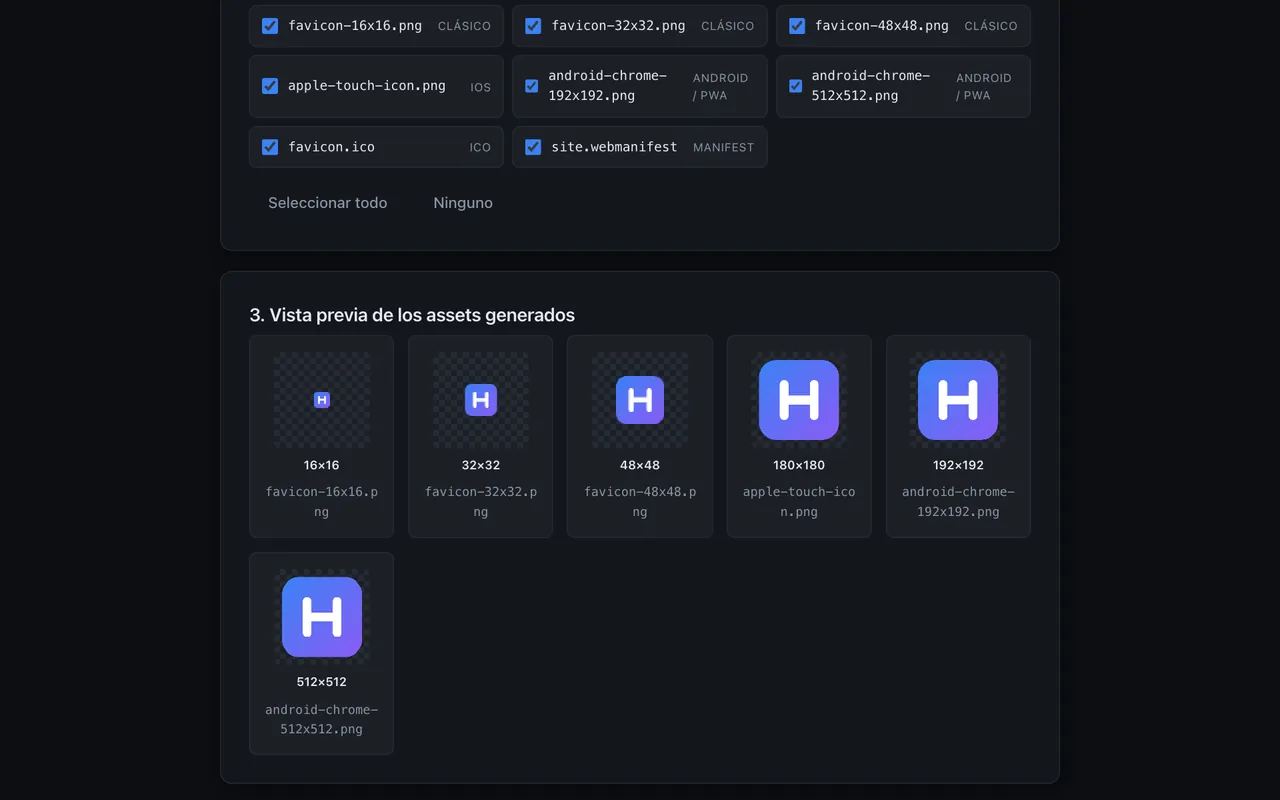
Task: Click the 180×180 size label
Action: [x=799, y=465]
